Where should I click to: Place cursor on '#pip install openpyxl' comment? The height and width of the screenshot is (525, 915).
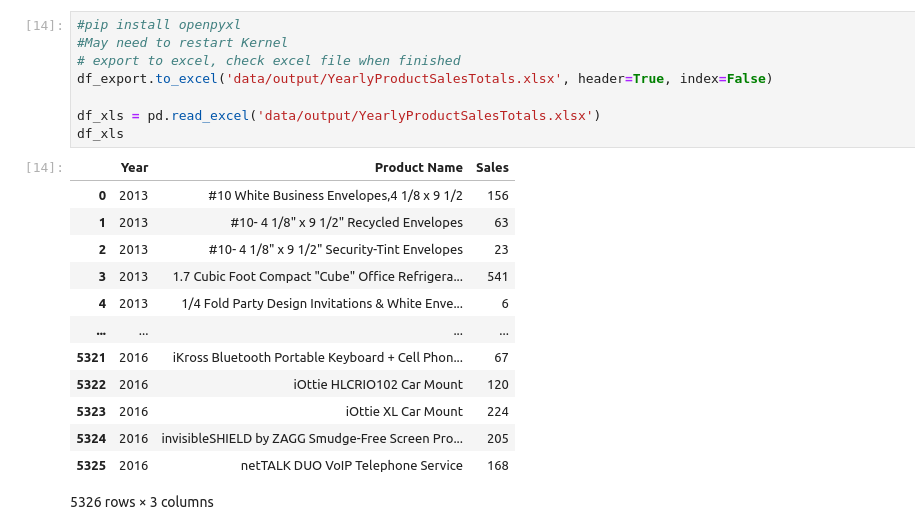click(158, 24)
